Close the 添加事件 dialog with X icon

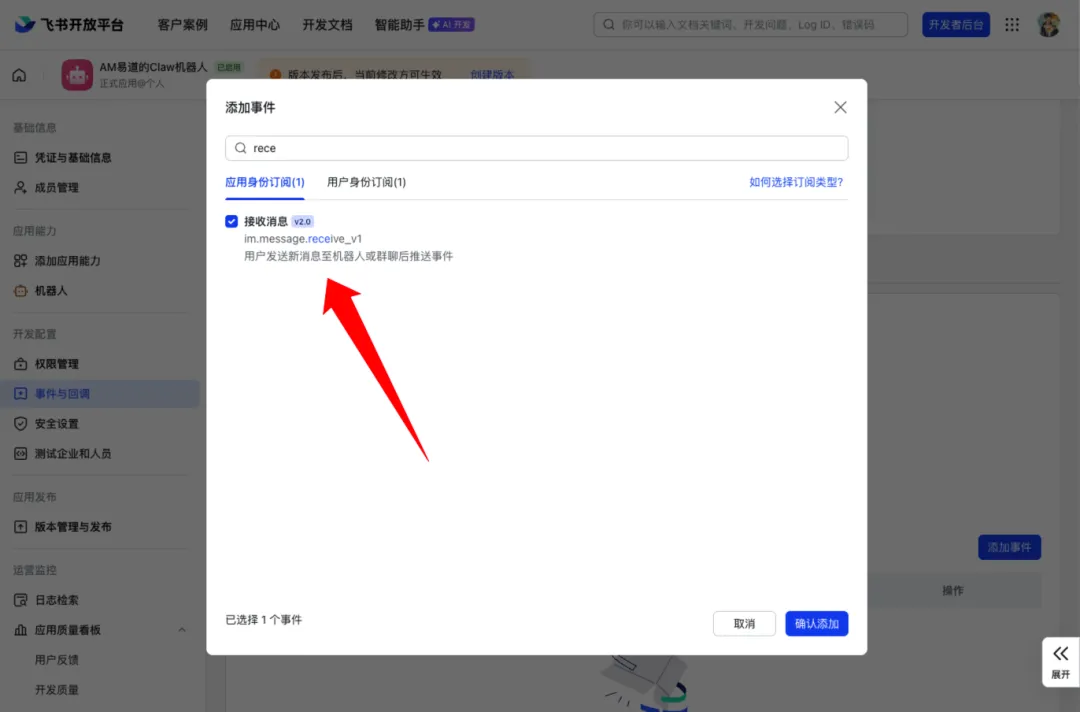tap(840, 107)
